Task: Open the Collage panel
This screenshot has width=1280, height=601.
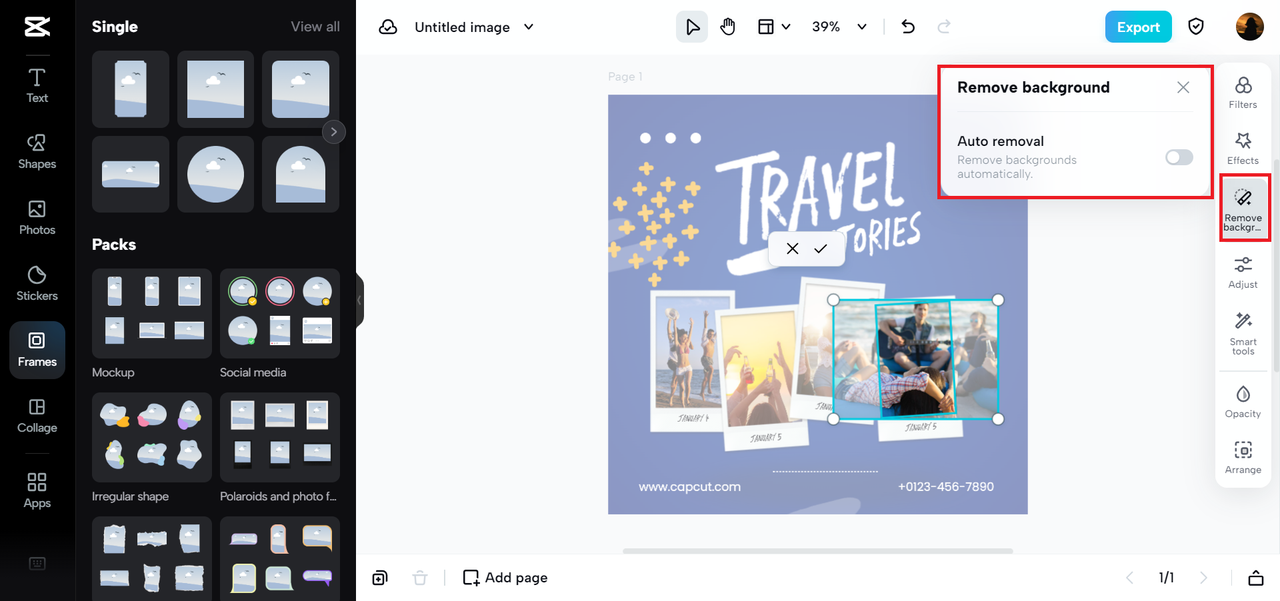Action: pos(37,416)
